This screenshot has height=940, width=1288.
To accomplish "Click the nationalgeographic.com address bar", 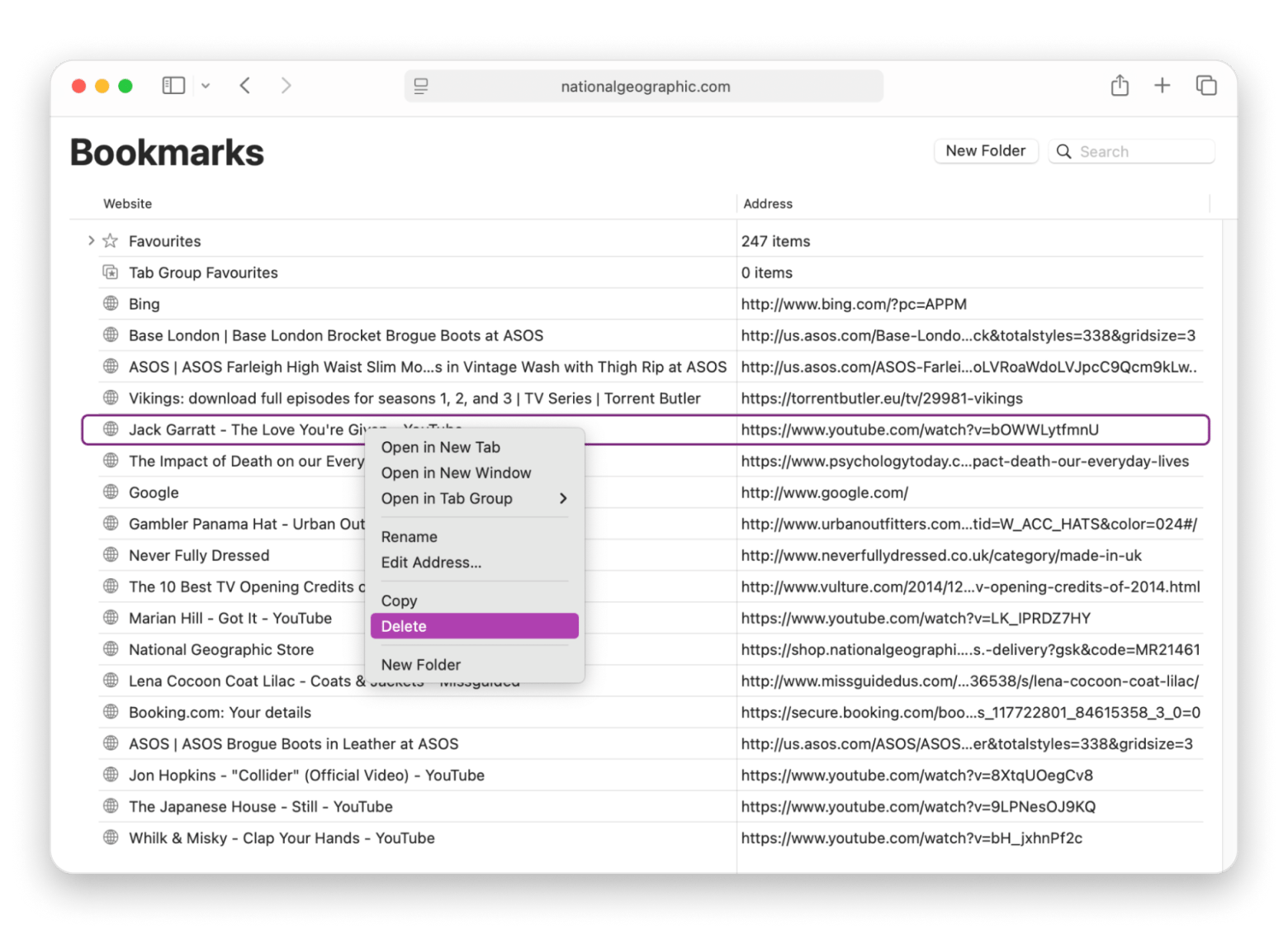I will (645, 87).
